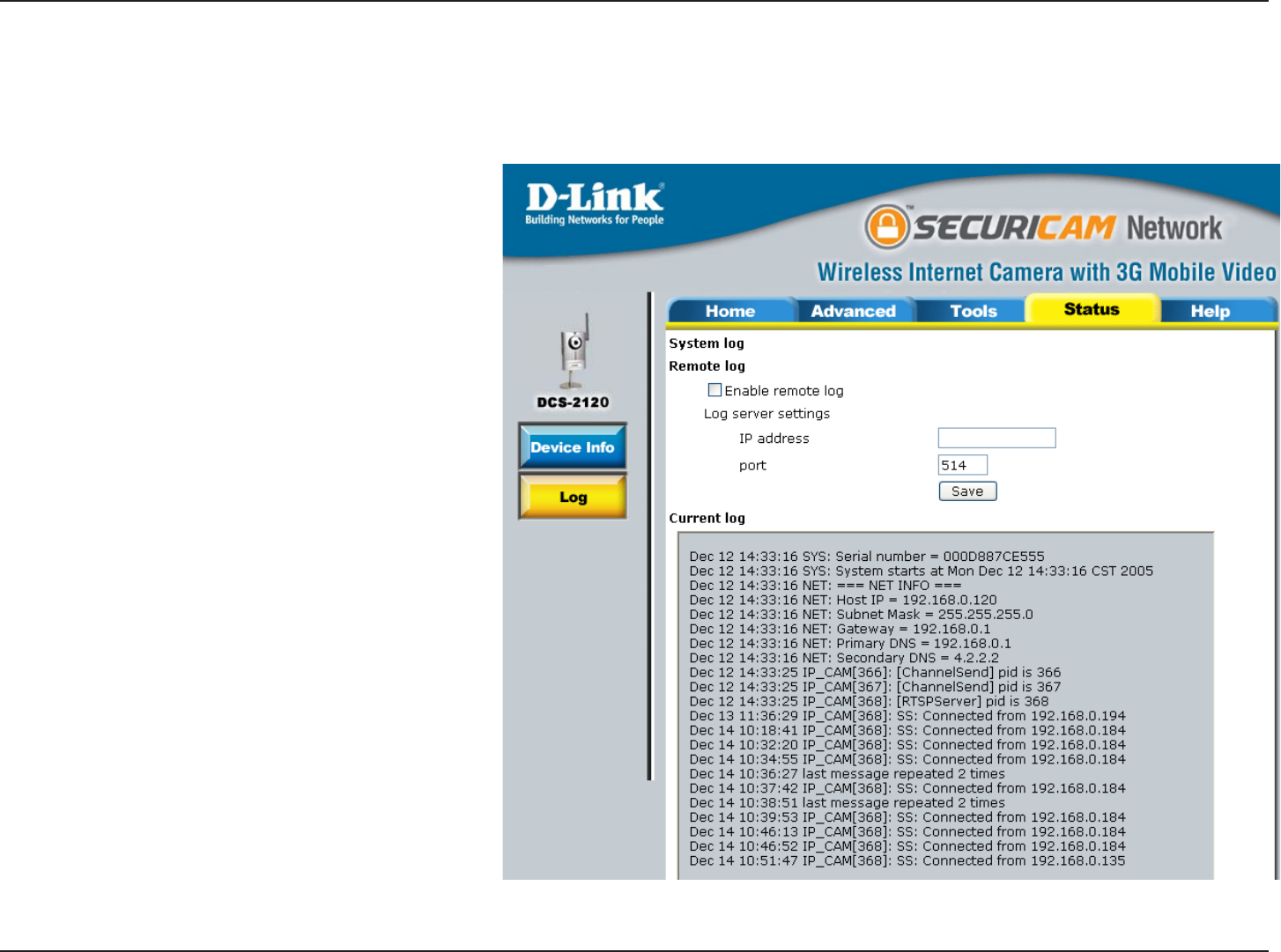Select the '[RTSPServer] pid is 368' line

(870, 702)
